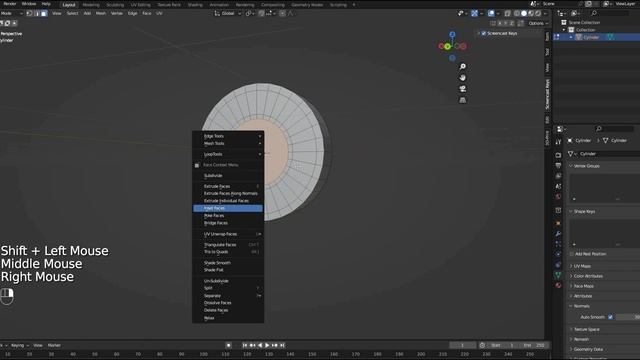Toggle the camera view icon

click(x=462, y=89)
